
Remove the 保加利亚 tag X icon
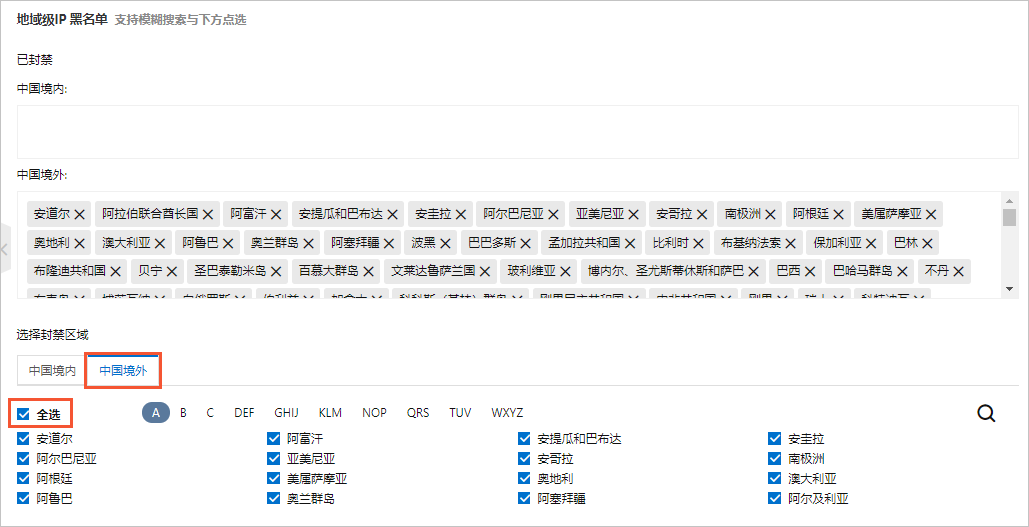[872, 243]
